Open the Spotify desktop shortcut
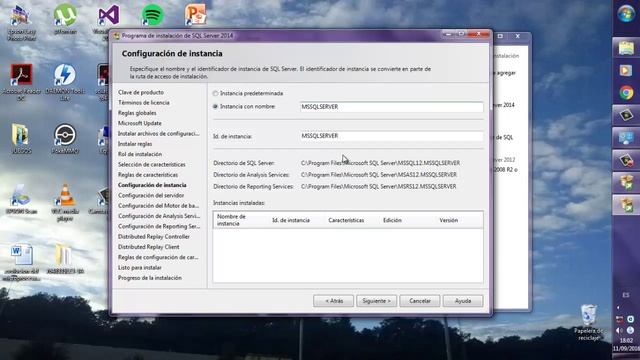Screen dimensions: 640x360 point(153,15)
